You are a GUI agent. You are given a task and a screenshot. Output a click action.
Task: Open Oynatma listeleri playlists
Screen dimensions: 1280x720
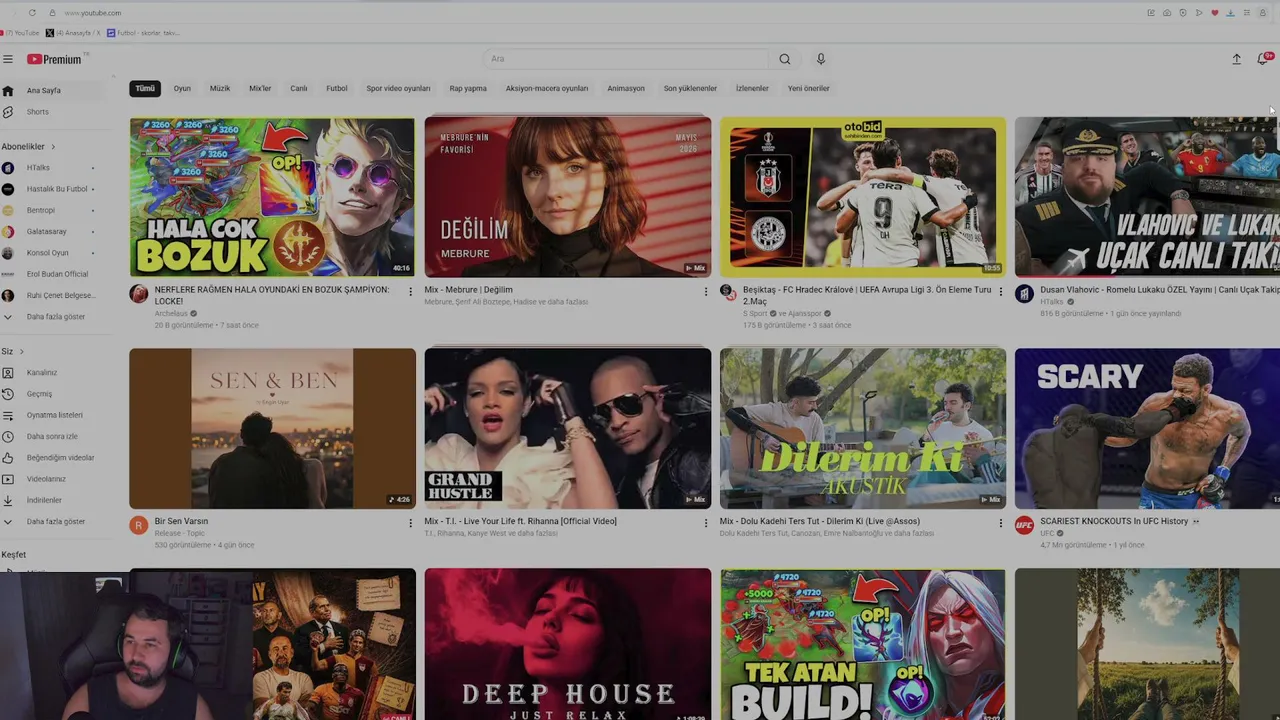[52, 415]
